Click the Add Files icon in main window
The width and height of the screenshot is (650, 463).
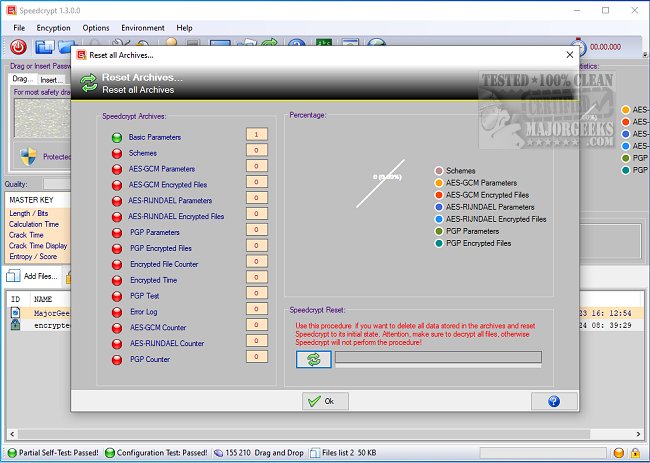(x=13, y=276)
